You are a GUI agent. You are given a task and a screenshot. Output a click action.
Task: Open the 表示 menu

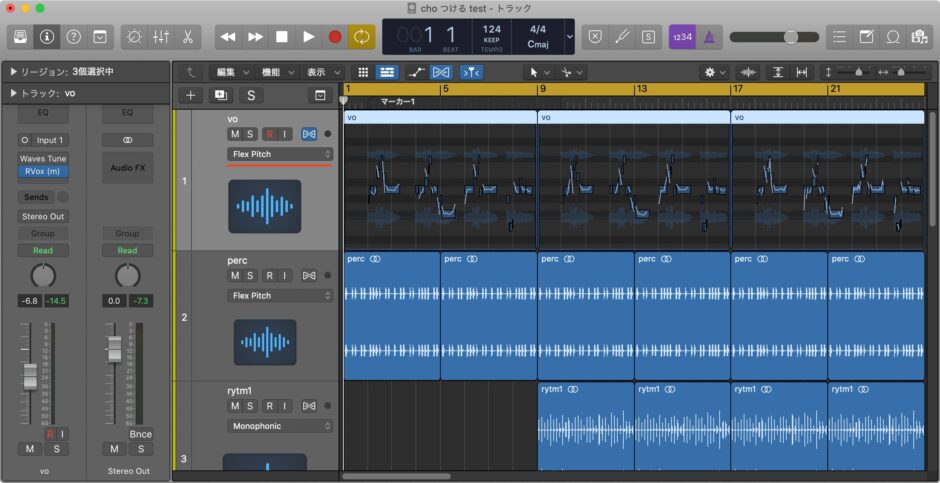pyautogui.click(x=318, y=72)
